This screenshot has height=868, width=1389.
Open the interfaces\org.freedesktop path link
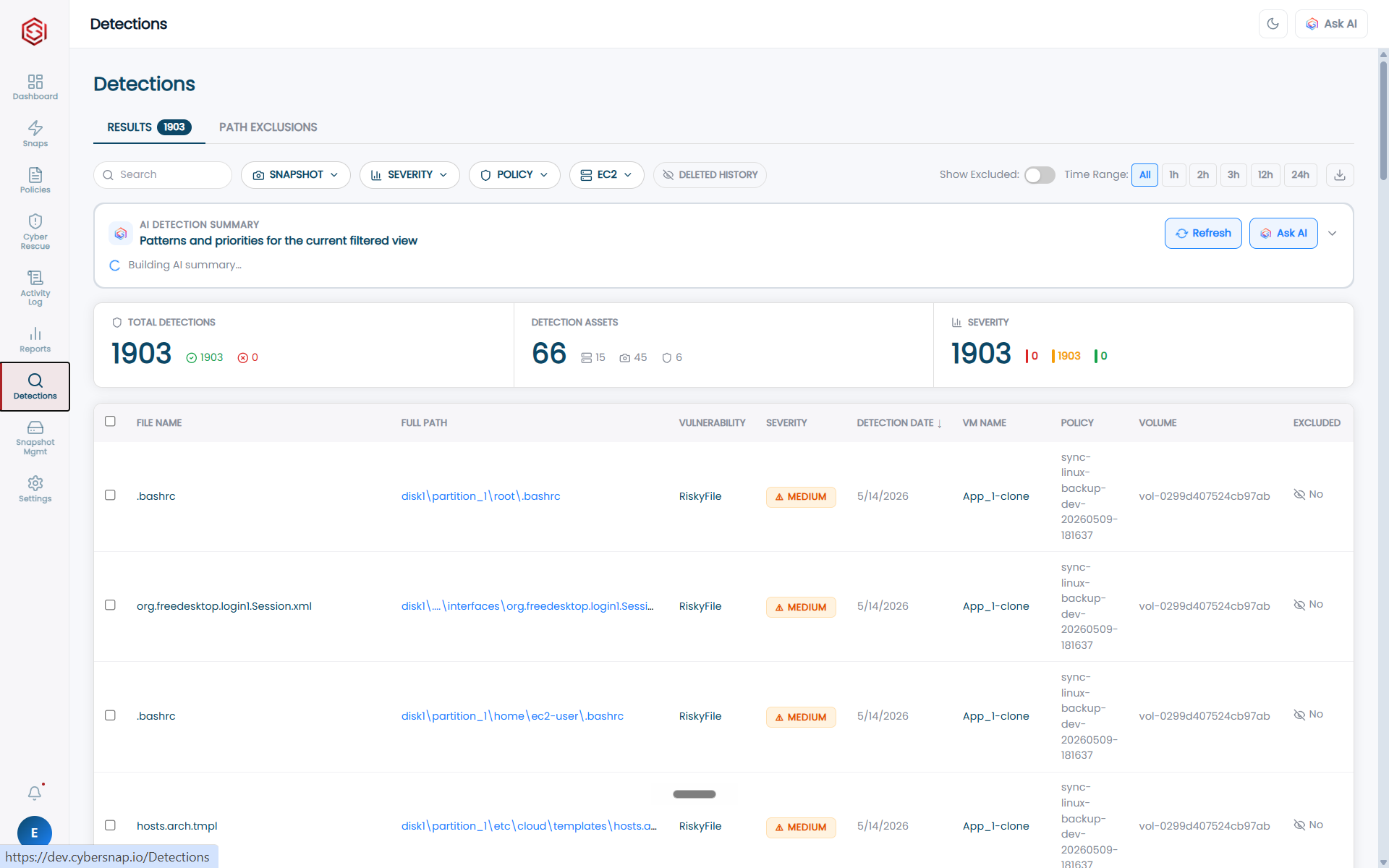[x=527, y=606]
